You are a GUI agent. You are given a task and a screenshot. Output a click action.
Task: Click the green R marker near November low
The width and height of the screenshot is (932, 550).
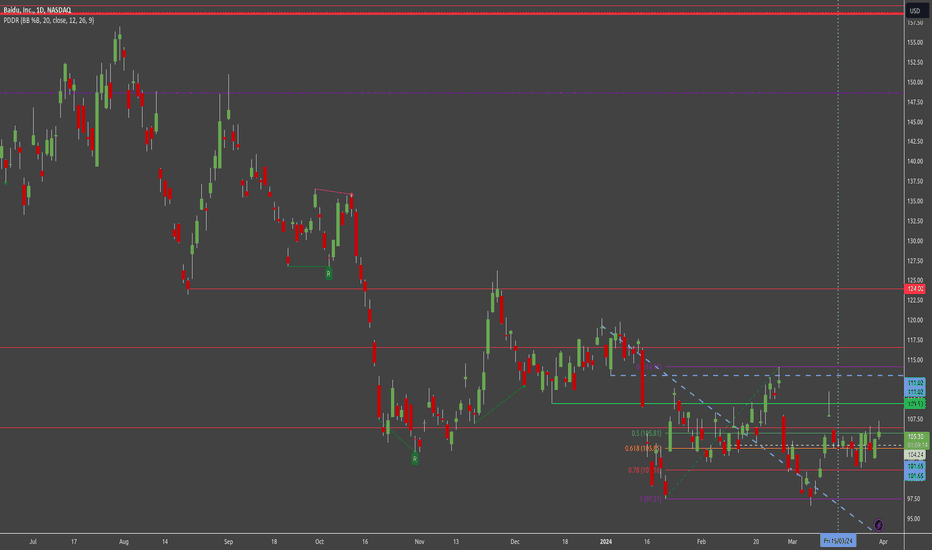(x=415, y=458)
